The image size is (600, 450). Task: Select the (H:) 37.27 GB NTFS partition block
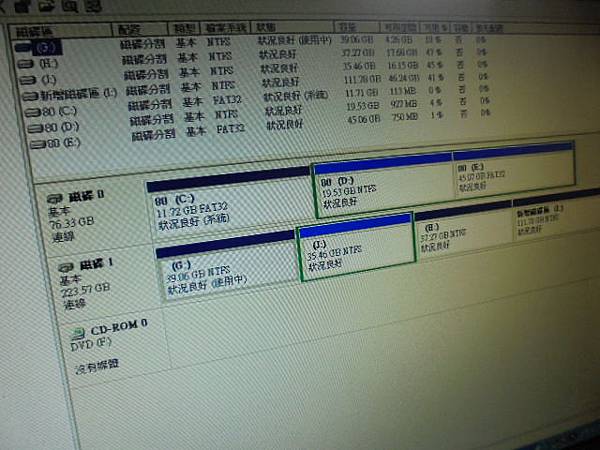click(x=464, y=232)
